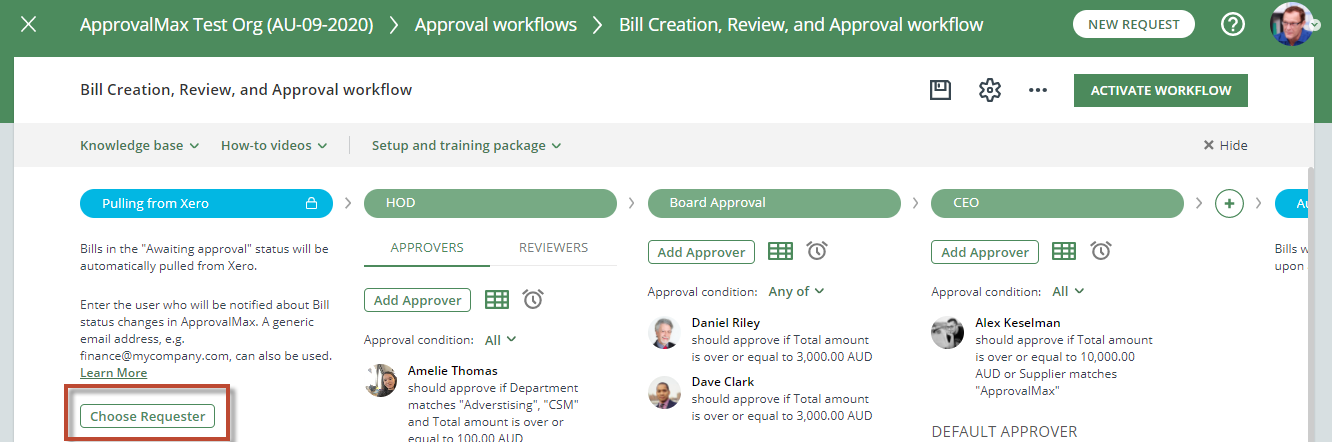Open Amelie Thomas approver name
The width and height of the screenshot is (1332, 442).
[x=455, y=370]
